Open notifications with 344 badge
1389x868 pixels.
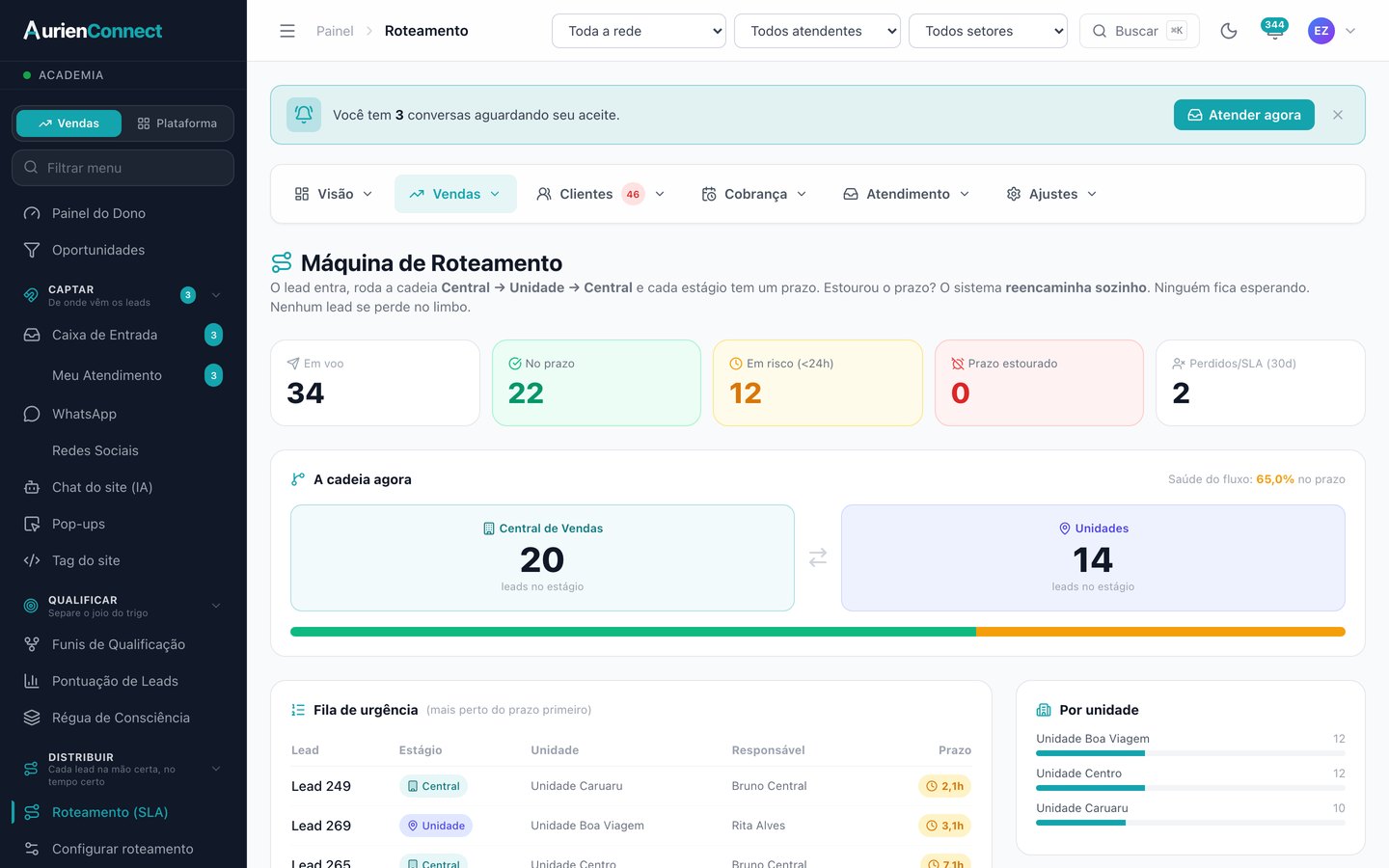[x=1274, y=30]
